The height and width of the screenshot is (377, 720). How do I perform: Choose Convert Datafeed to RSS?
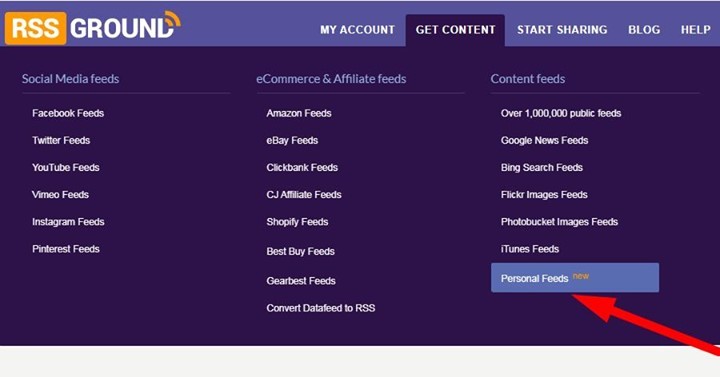[x=321, y=308]
